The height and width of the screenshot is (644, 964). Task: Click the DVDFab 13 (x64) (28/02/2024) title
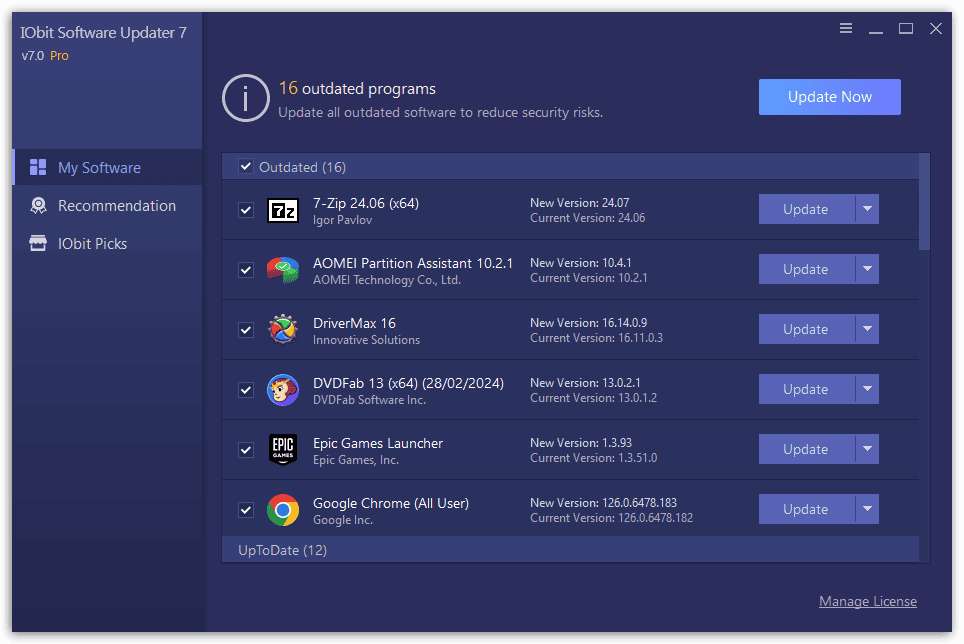[408, 383]
